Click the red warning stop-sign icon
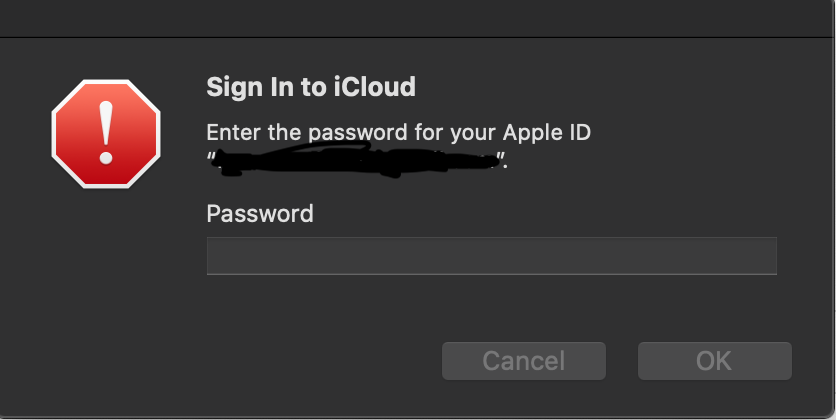 pyautogui.click(x=105, y=134)
